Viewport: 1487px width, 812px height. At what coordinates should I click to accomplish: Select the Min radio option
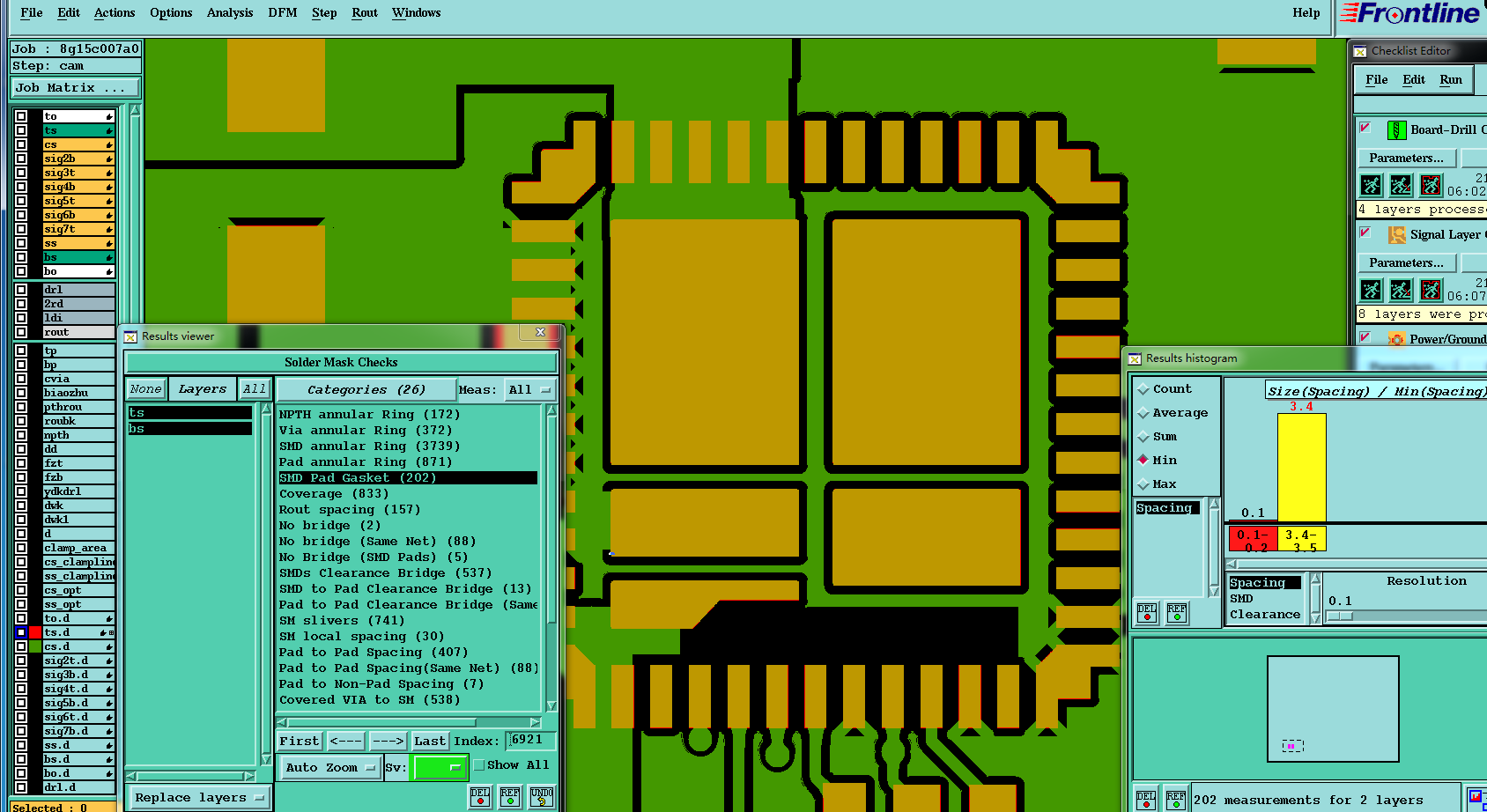click(x=1143, y=460)
